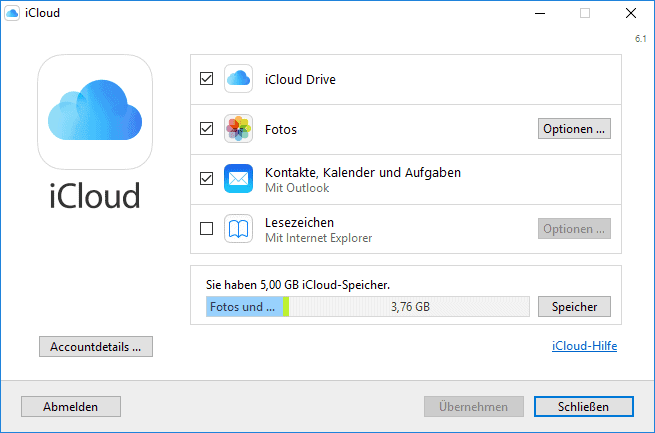Click the blue Mail envelope icon
Image resolution: width=655 pixels, height=433 pixels.
coord(238,179)
